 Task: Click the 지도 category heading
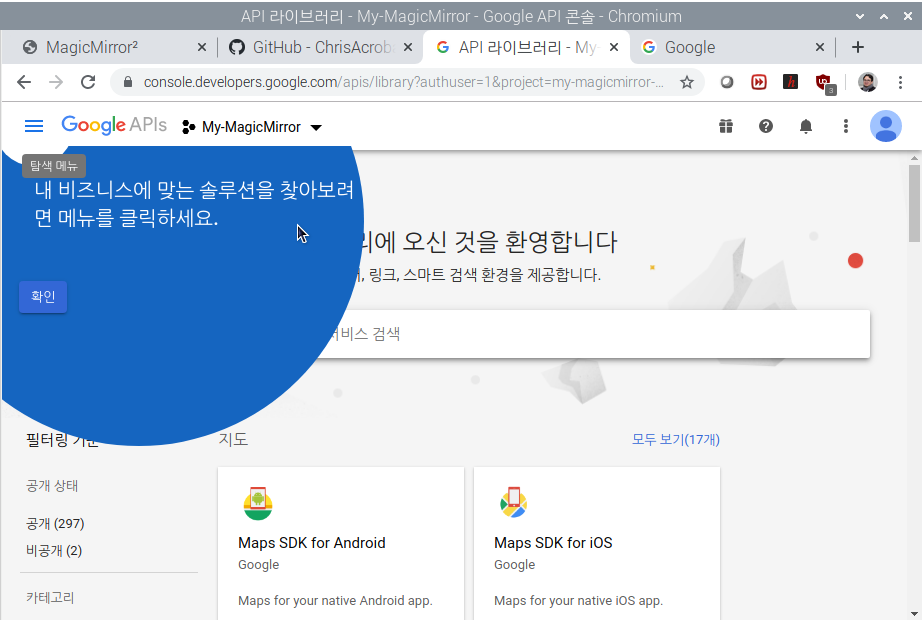pyautogui.click(x=233, y=439)
